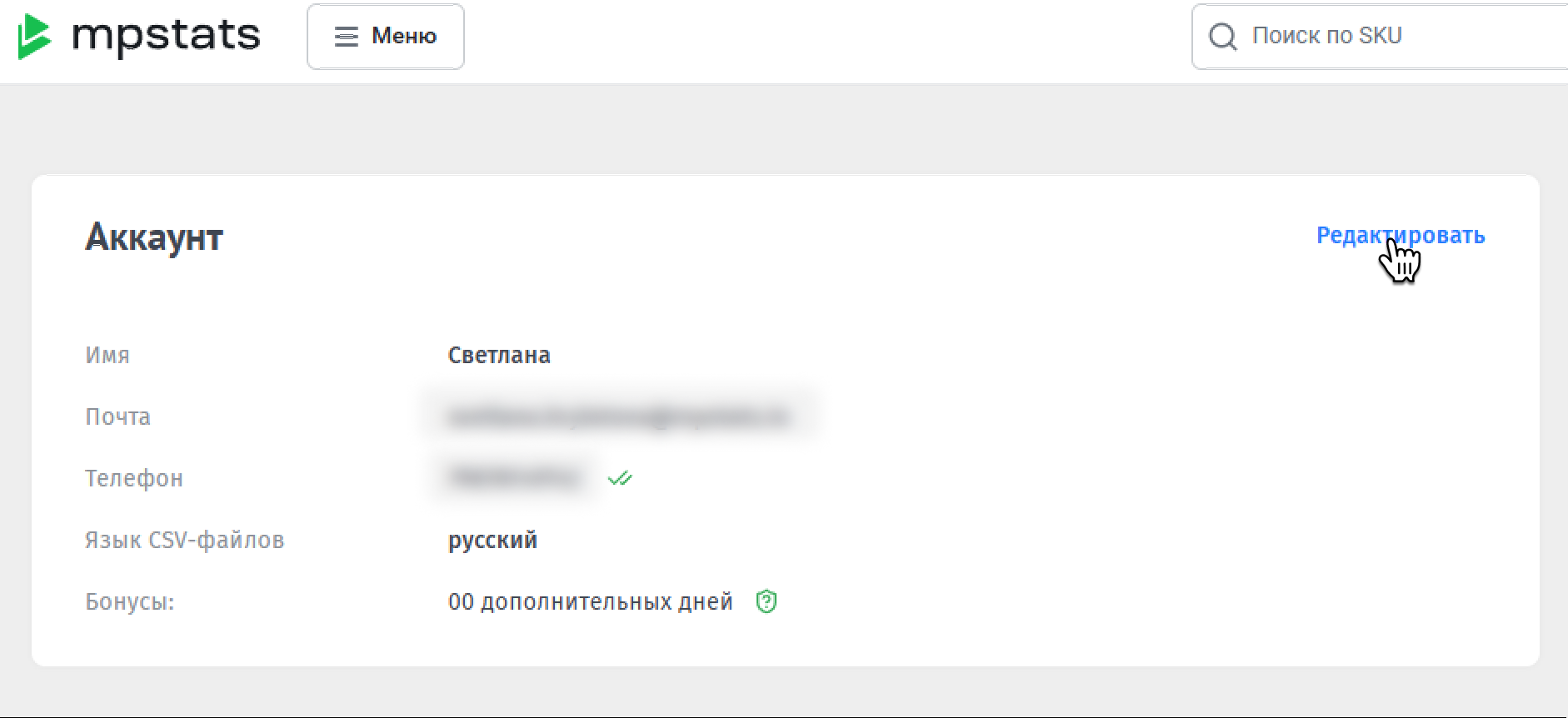Open the Меню button
This screenshot has height=718, width=1568.
[386, 37]
